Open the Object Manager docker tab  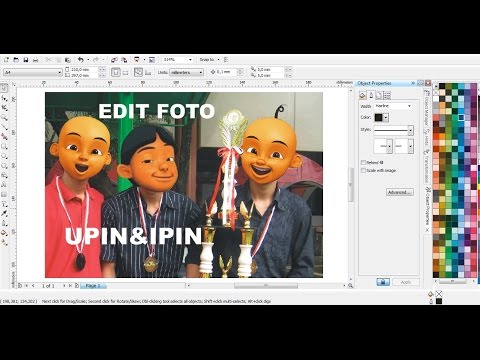click(427, 108)
